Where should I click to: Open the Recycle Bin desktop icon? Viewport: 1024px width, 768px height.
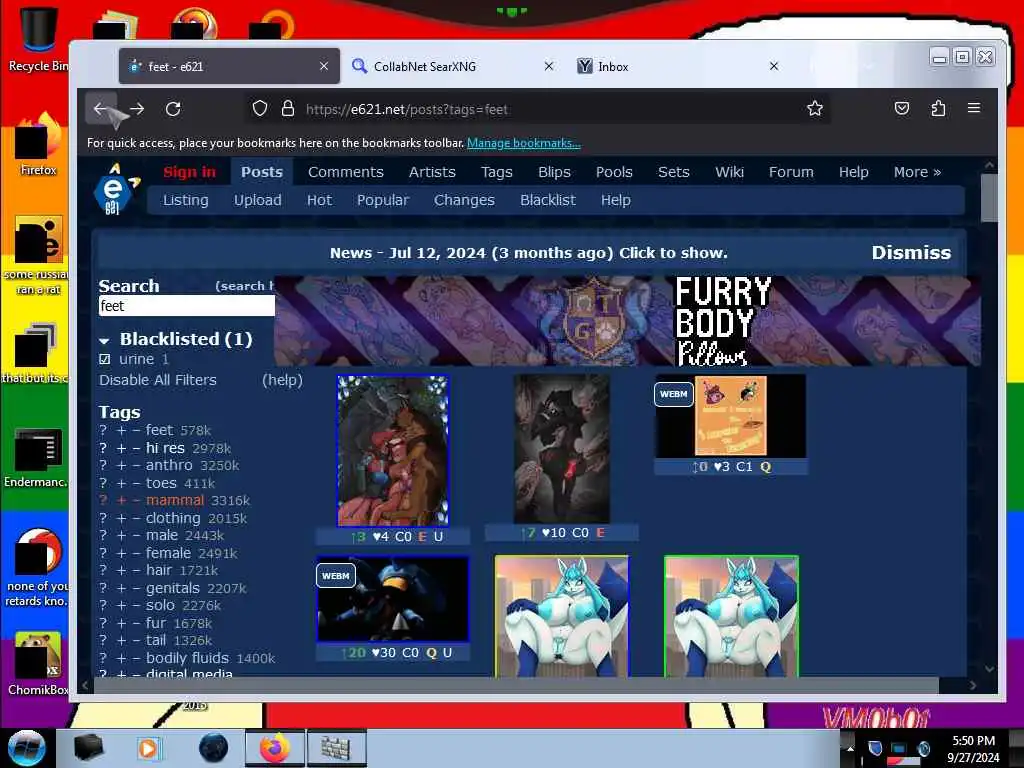click(37, 38)
